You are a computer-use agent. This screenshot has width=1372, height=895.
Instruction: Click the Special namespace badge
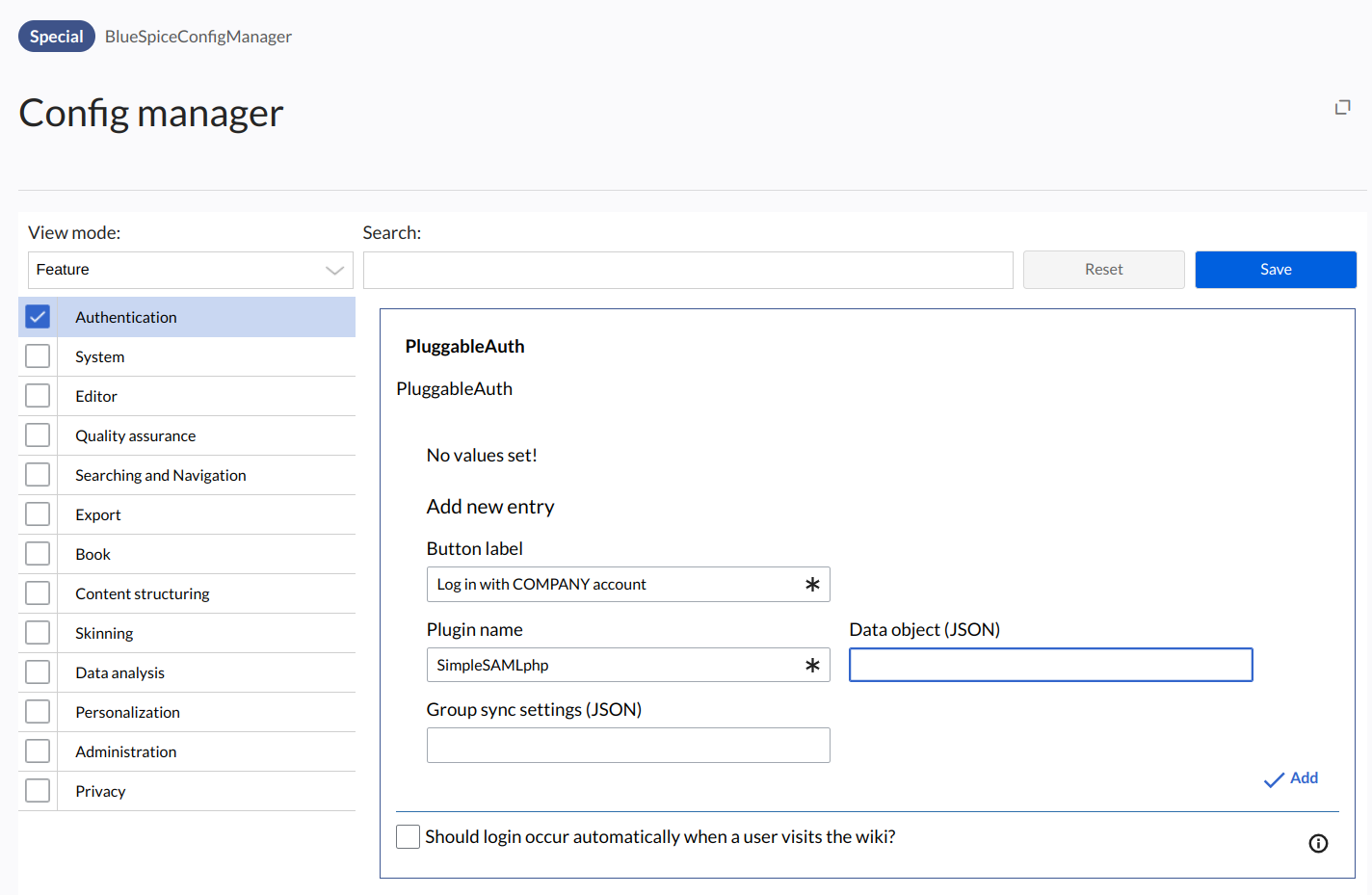pos(57,37)
